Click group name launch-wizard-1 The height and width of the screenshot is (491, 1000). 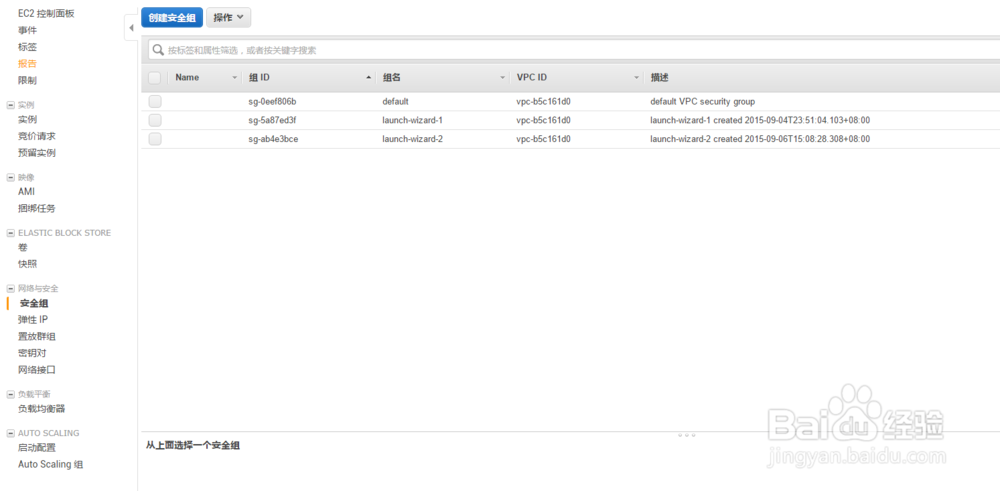[x=413, y=120]
